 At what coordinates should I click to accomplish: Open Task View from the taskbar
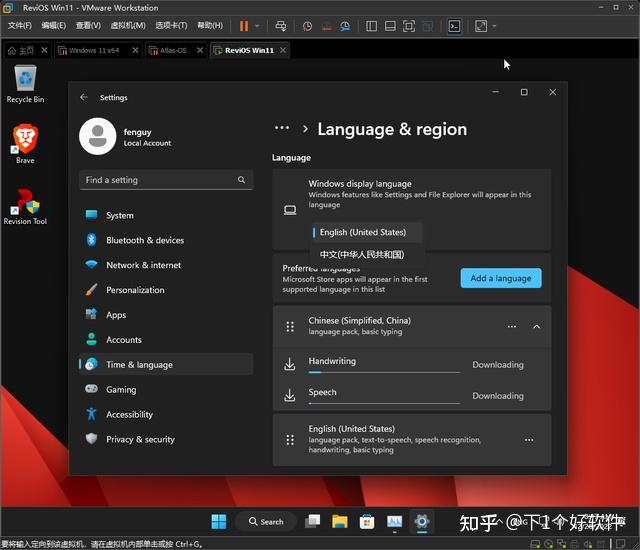point(313,521)
